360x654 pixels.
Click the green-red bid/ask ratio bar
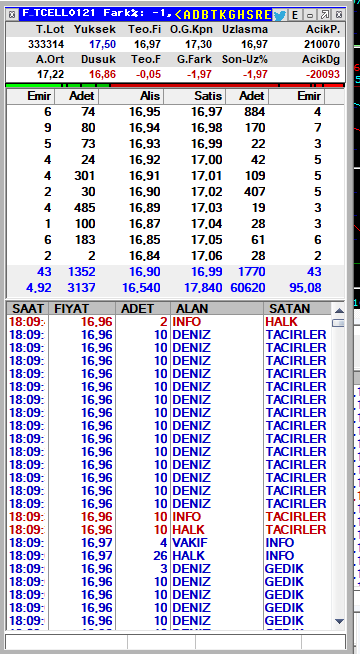175,86
